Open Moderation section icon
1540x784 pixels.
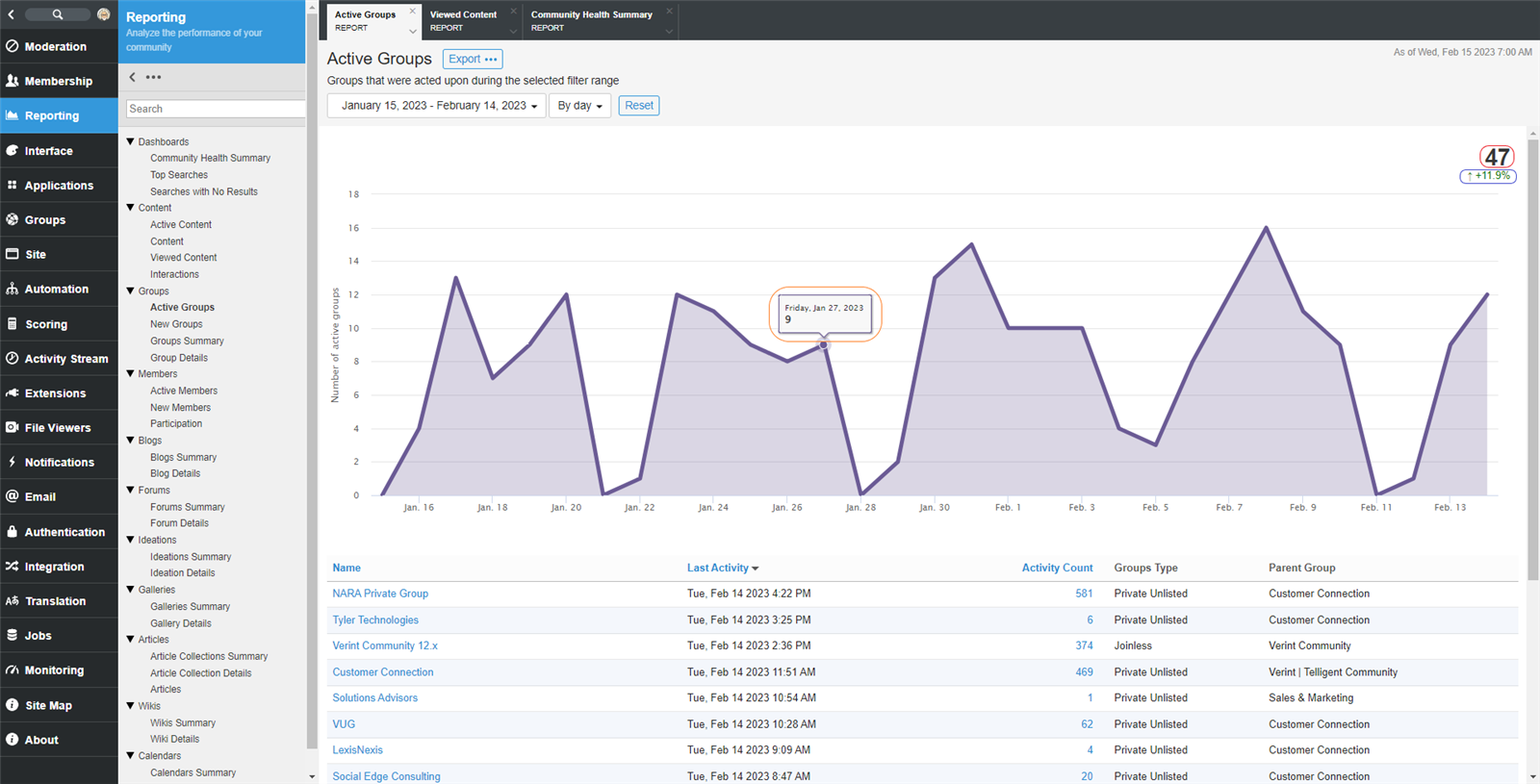pyautogui.click(x=13, y=46)
